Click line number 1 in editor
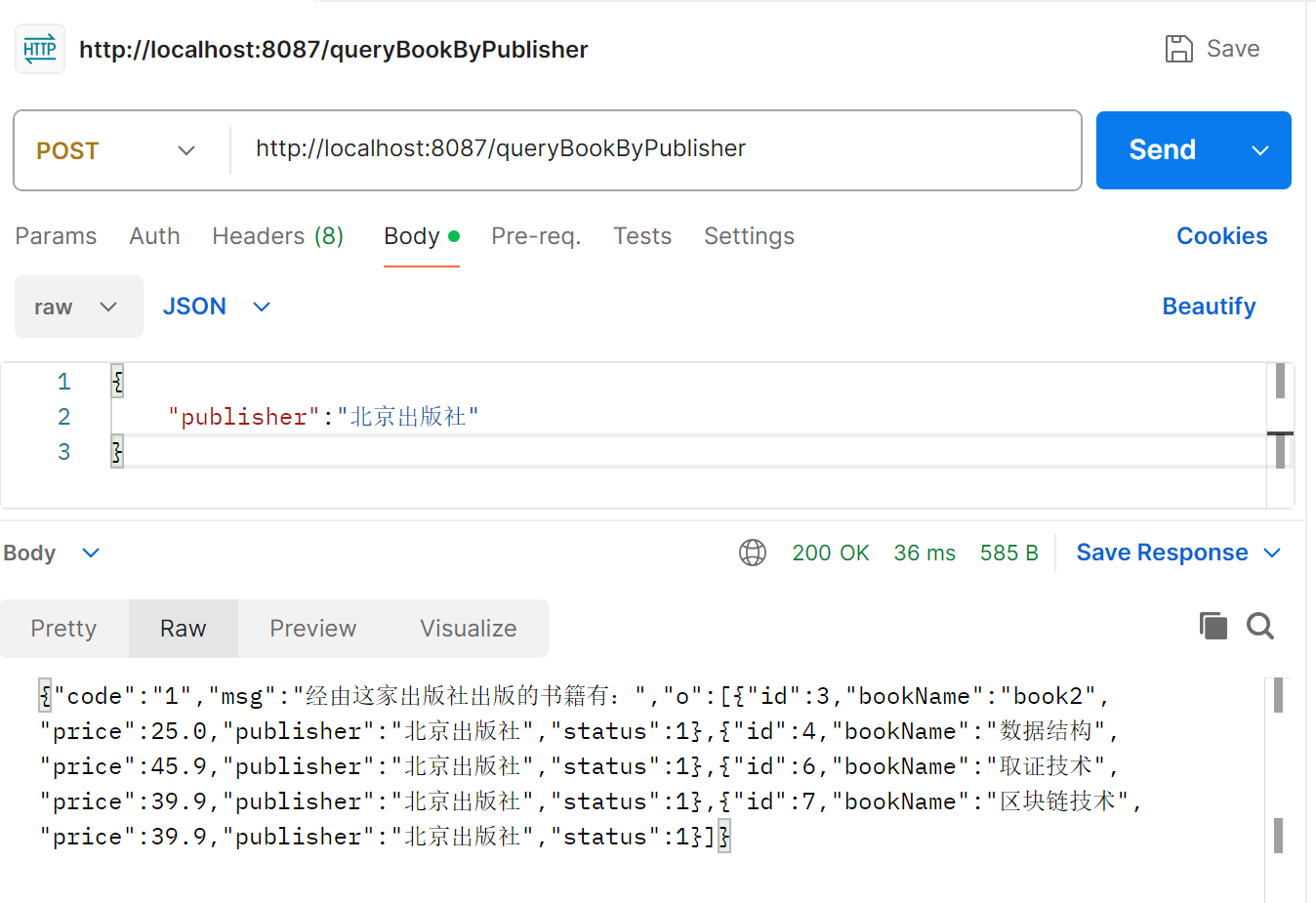The height and width of the screenshot is (903, 1316). (63, 382)
